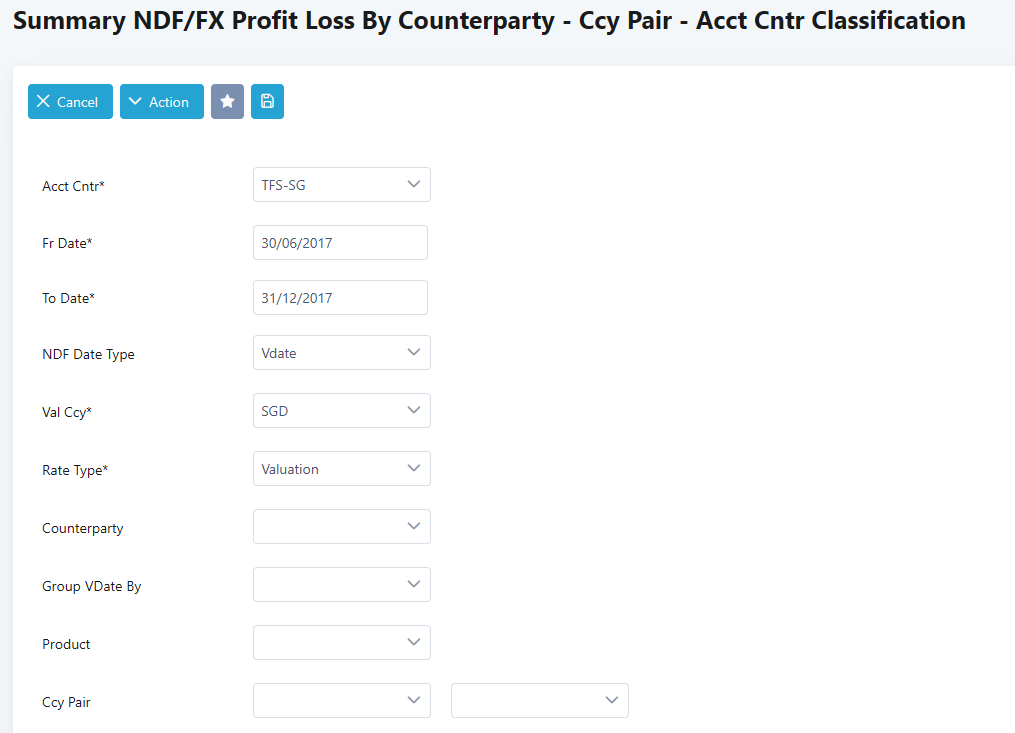Click the chevron icon in Action button
1015x733 pixels.
(135, 102)
